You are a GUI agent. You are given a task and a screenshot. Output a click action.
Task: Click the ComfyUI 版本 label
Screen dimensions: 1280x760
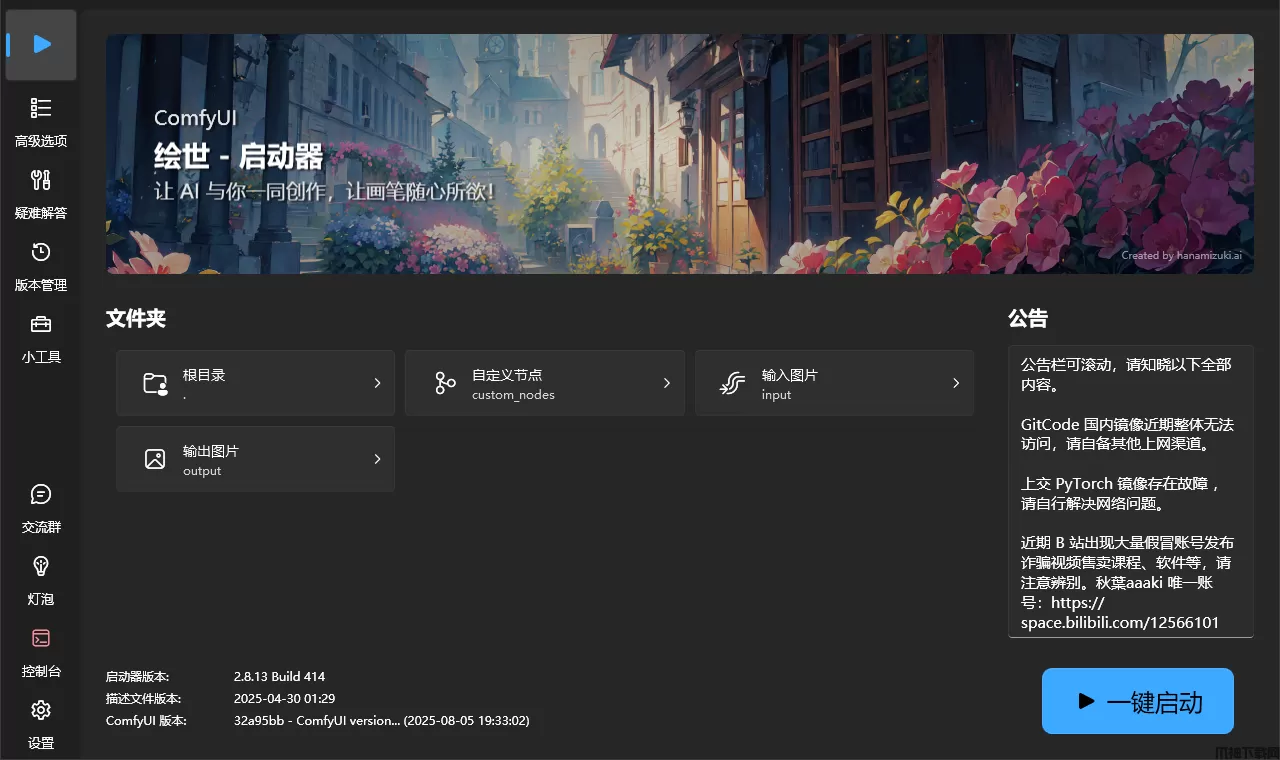point(146,720)
